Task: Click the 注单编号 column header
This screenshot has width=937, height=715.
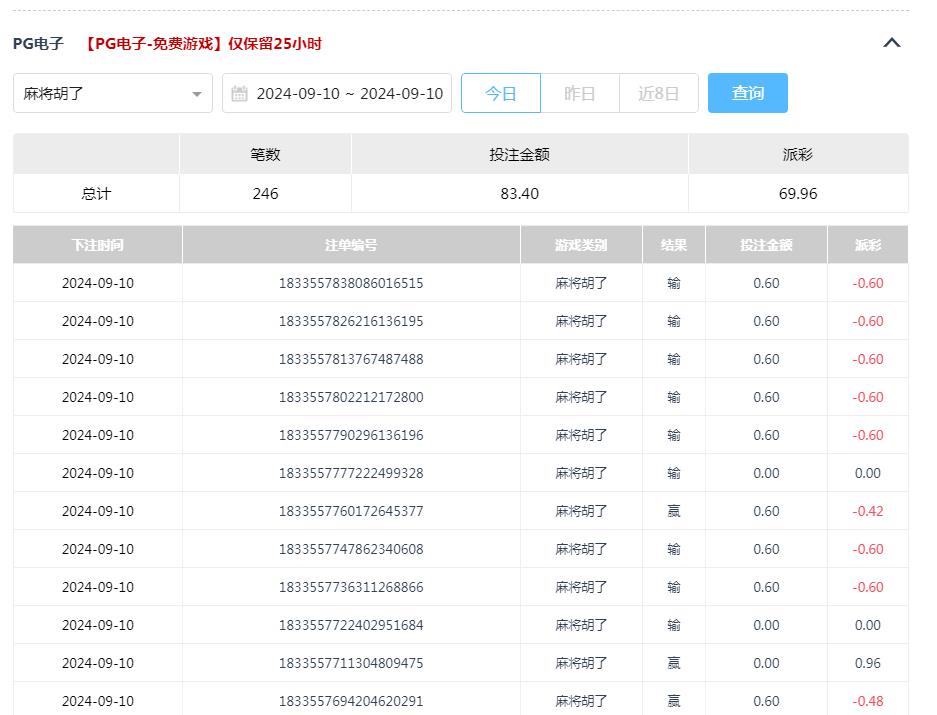Action: pyautogui.click(x=350, y=244)
